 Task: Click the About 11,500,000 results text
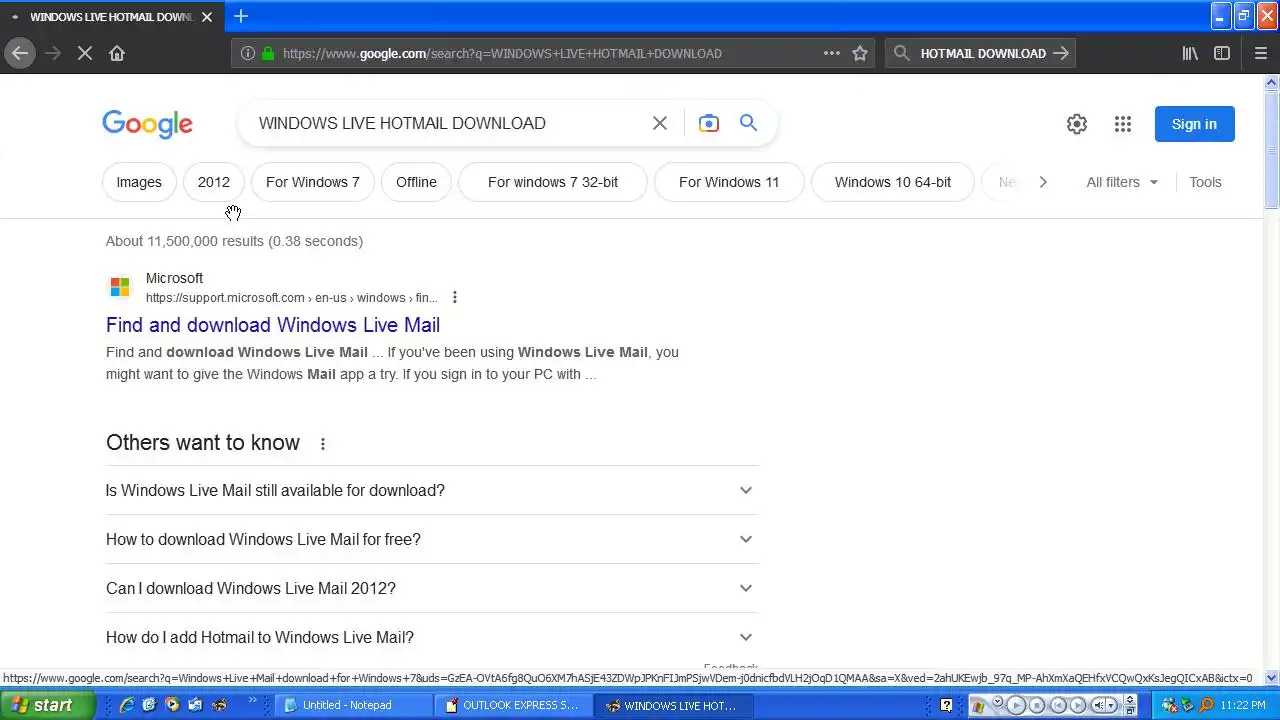(x=234, y=241)
